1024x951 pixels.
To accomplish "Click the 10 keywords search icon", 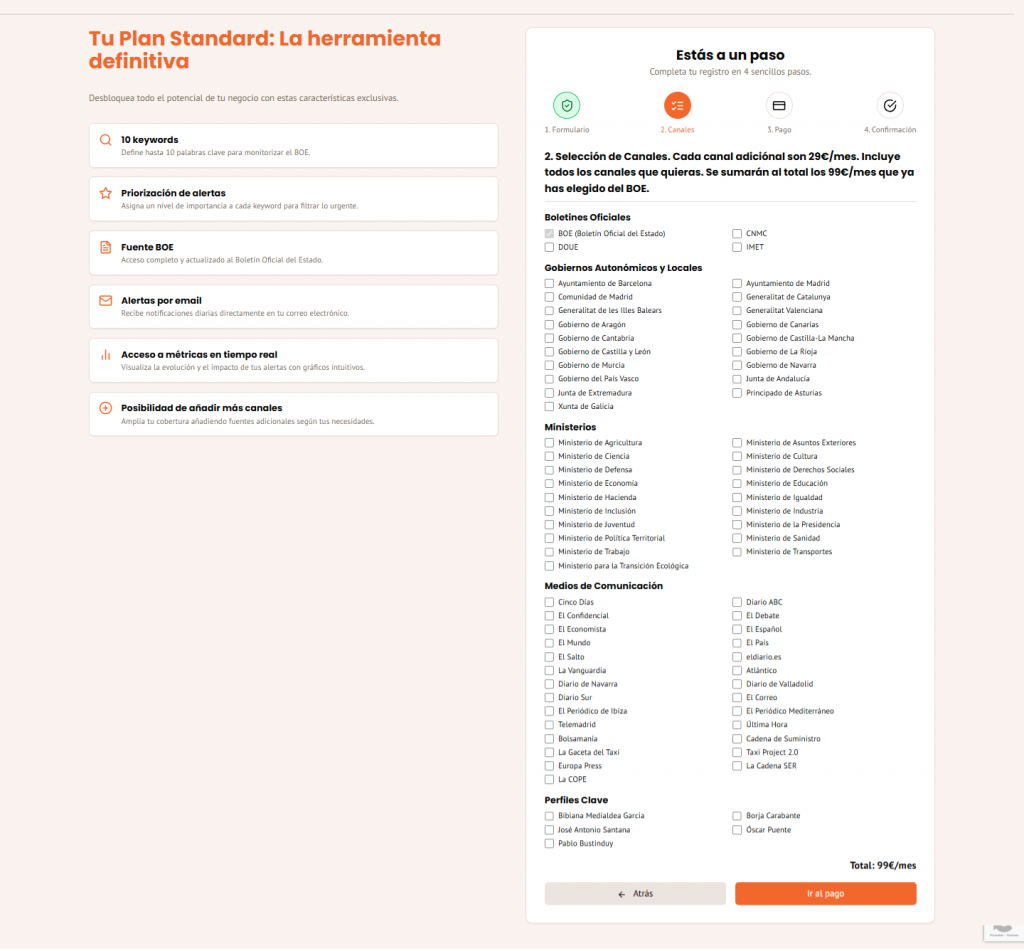I will [106, 140].
